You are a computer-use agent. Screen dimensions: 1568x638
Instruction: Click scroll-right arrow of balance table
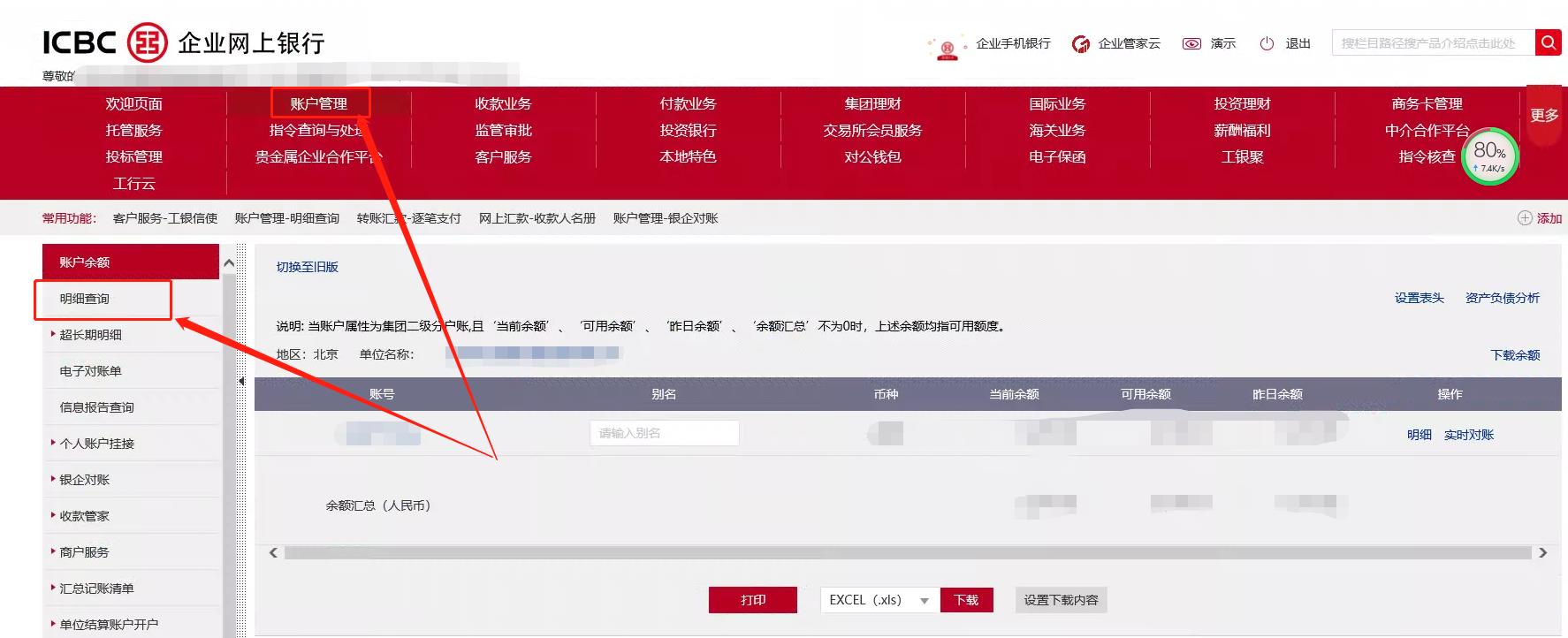click(x=1543, y=553)
